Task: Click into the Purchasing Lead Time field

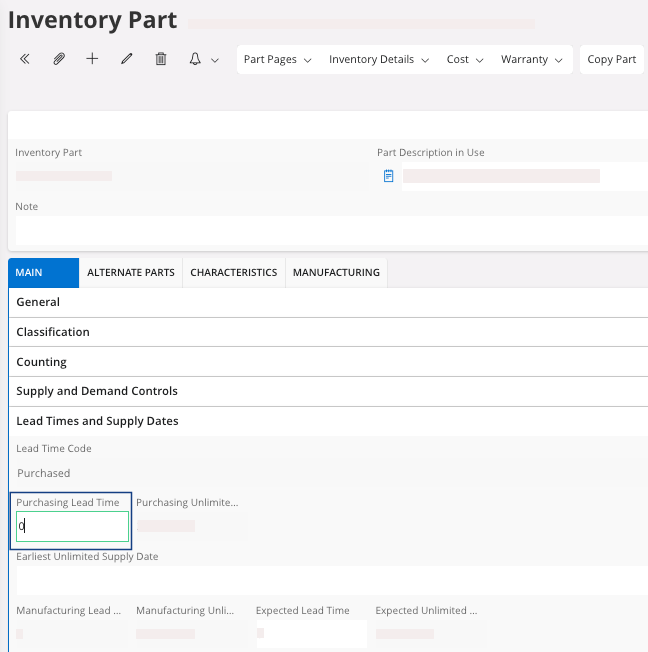Action: [x=72, y=526]
